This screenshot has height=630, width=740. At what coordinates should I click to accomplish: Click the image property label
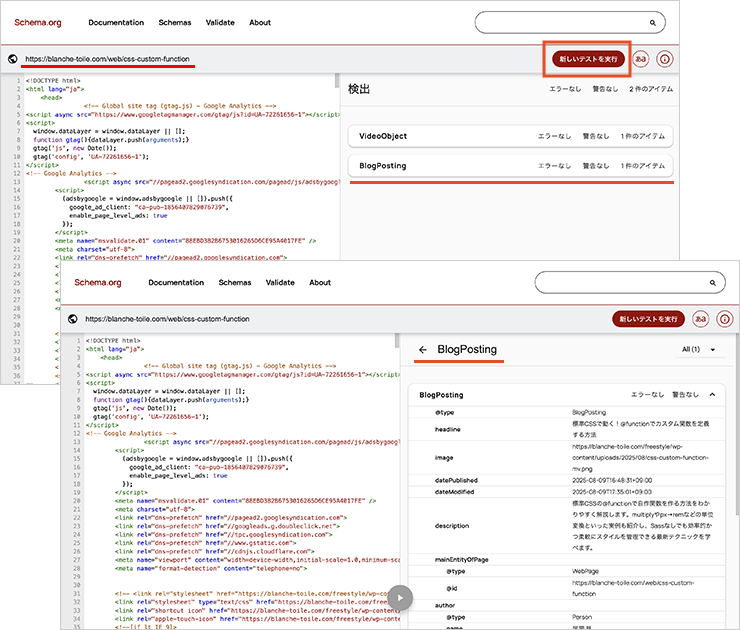pos(444,458)
